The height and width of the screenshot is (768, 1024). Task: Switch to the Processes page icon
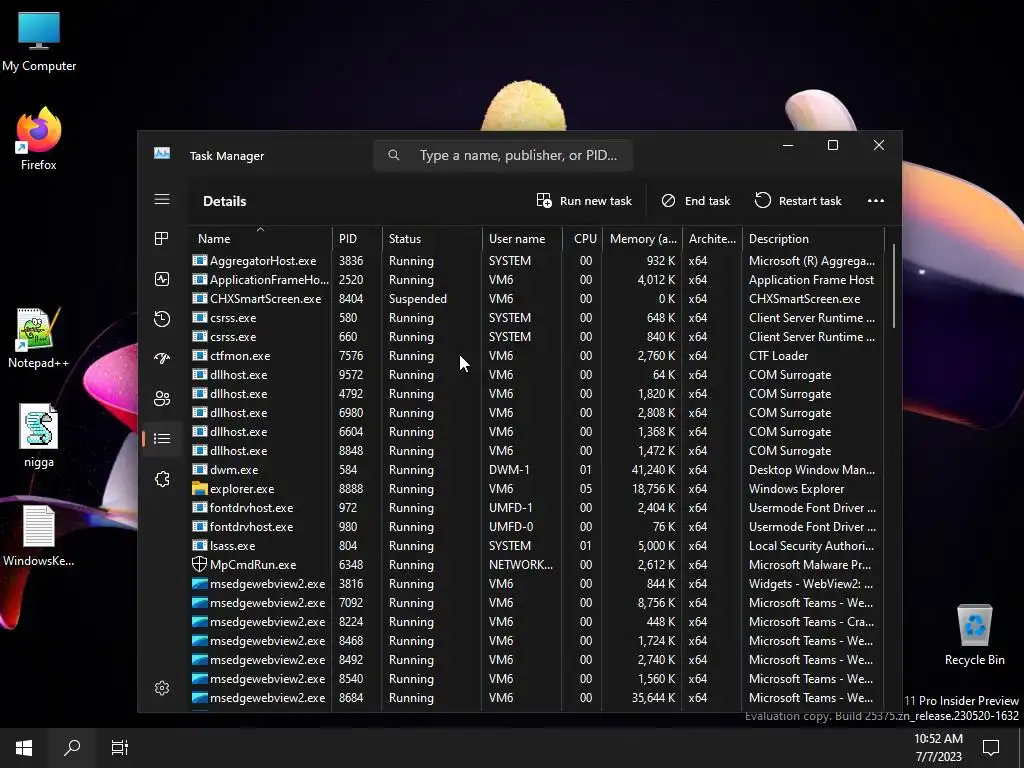(x=162, y=239)
